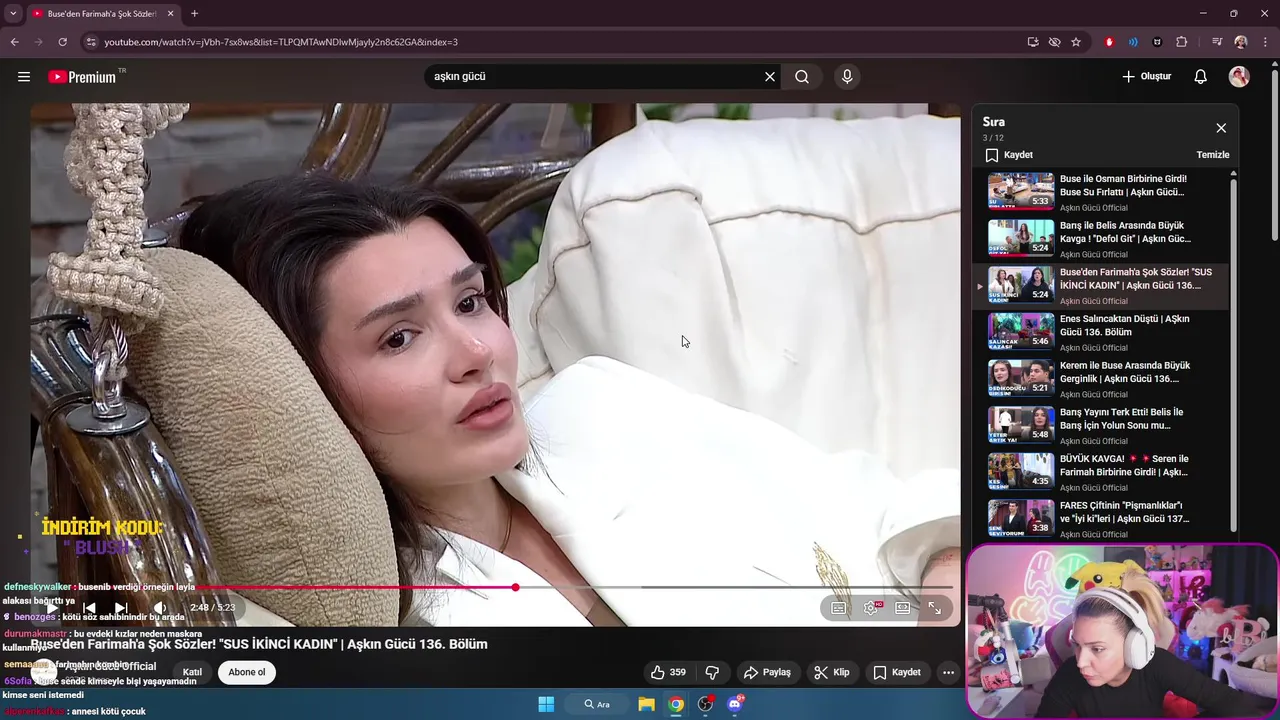Bookmark this page with star icon

tap(1076, 42)
